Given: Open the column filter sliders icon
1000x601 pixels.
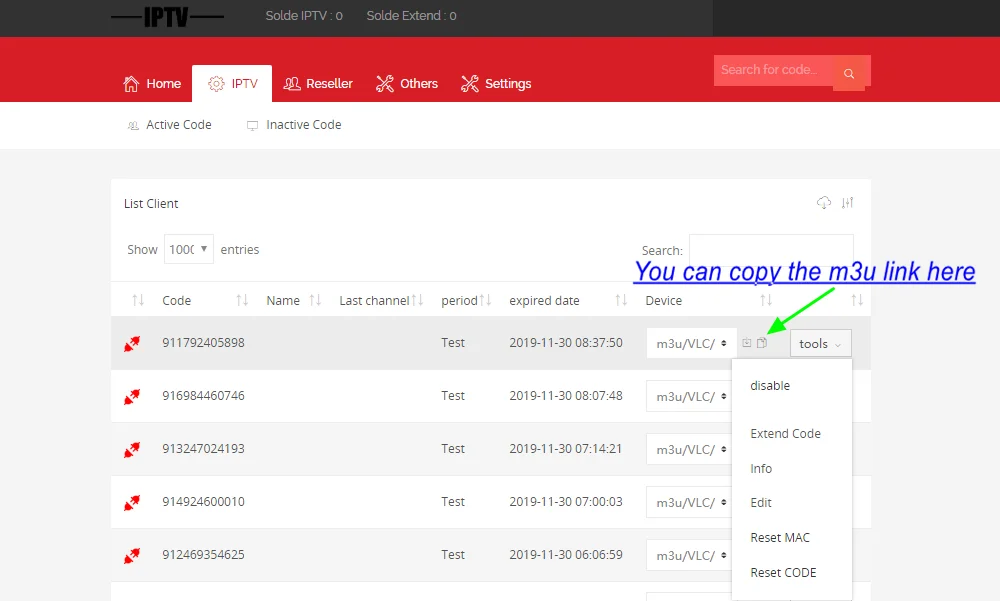Looking at the screenshot, I should [847, 203].
